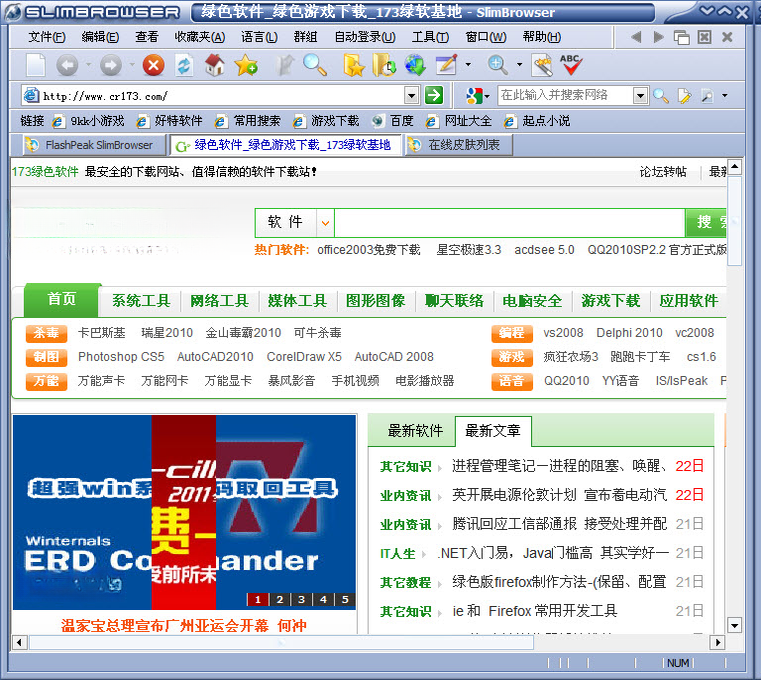Go back to the previous page

click(x=67, y=65)
